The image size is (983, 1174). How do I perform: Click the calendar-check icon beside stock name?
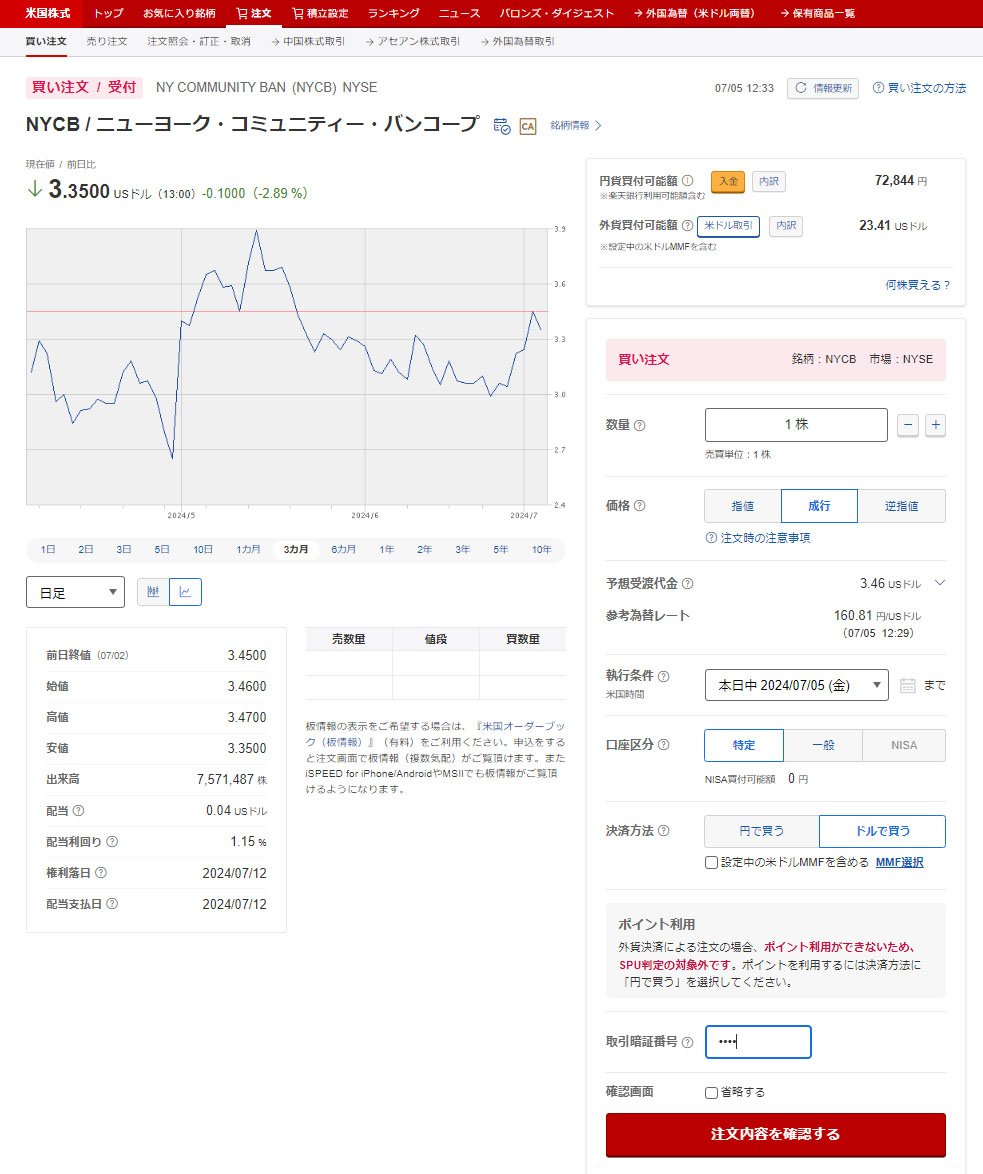[x=502, y=126]
